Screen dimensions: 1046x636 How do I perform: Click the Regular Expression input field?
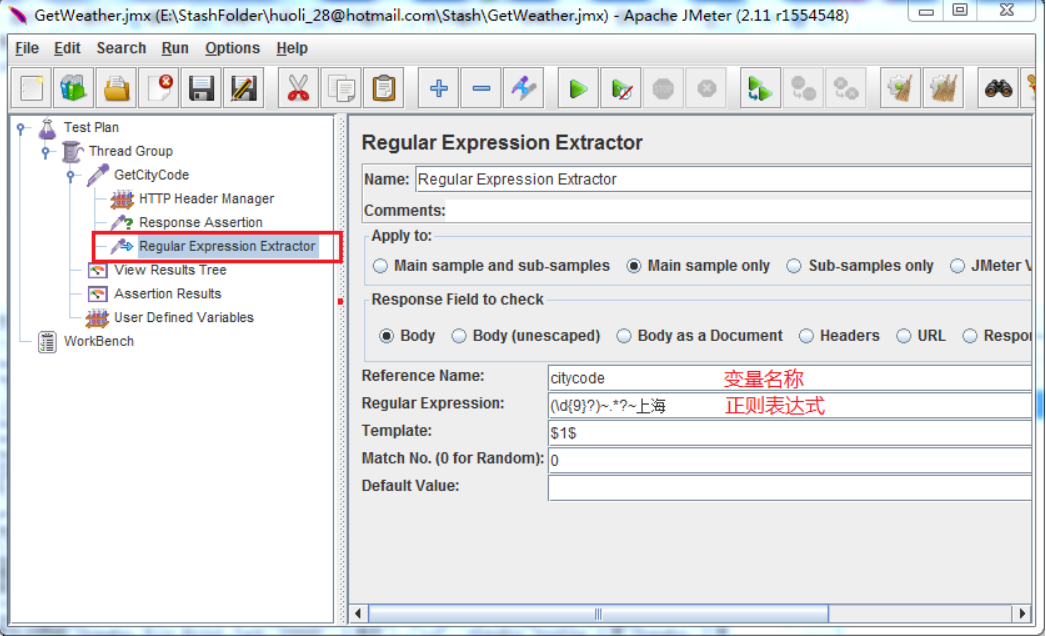pyautogui.click(x=790, y=405)
